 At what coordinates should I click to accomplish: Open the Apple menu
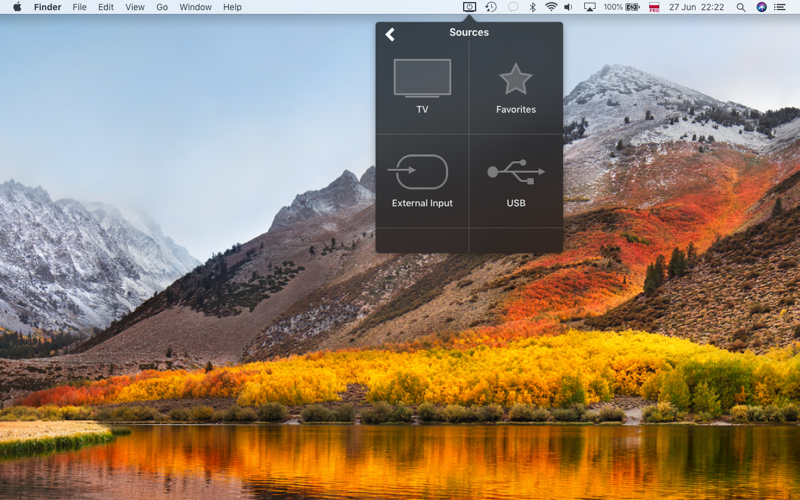tap(15, 7)
